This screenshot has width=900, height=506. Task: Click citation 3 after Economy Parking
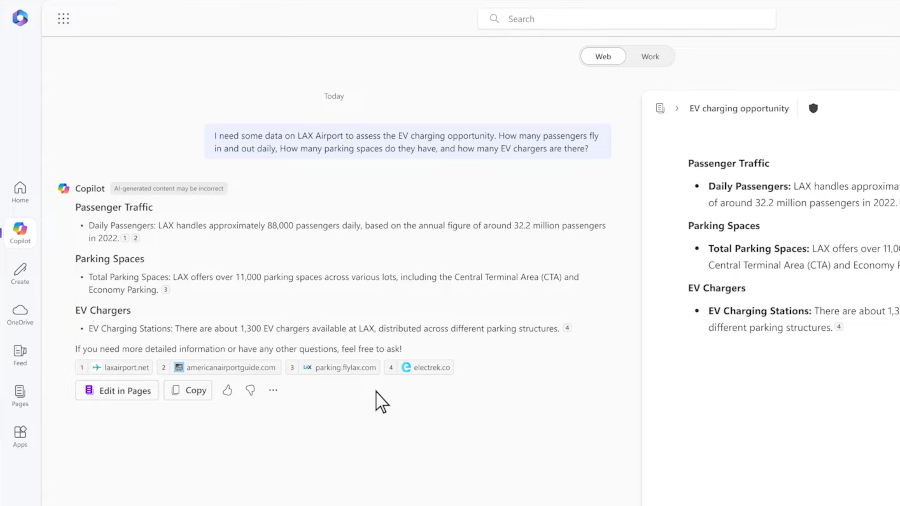tap(165, 290)
